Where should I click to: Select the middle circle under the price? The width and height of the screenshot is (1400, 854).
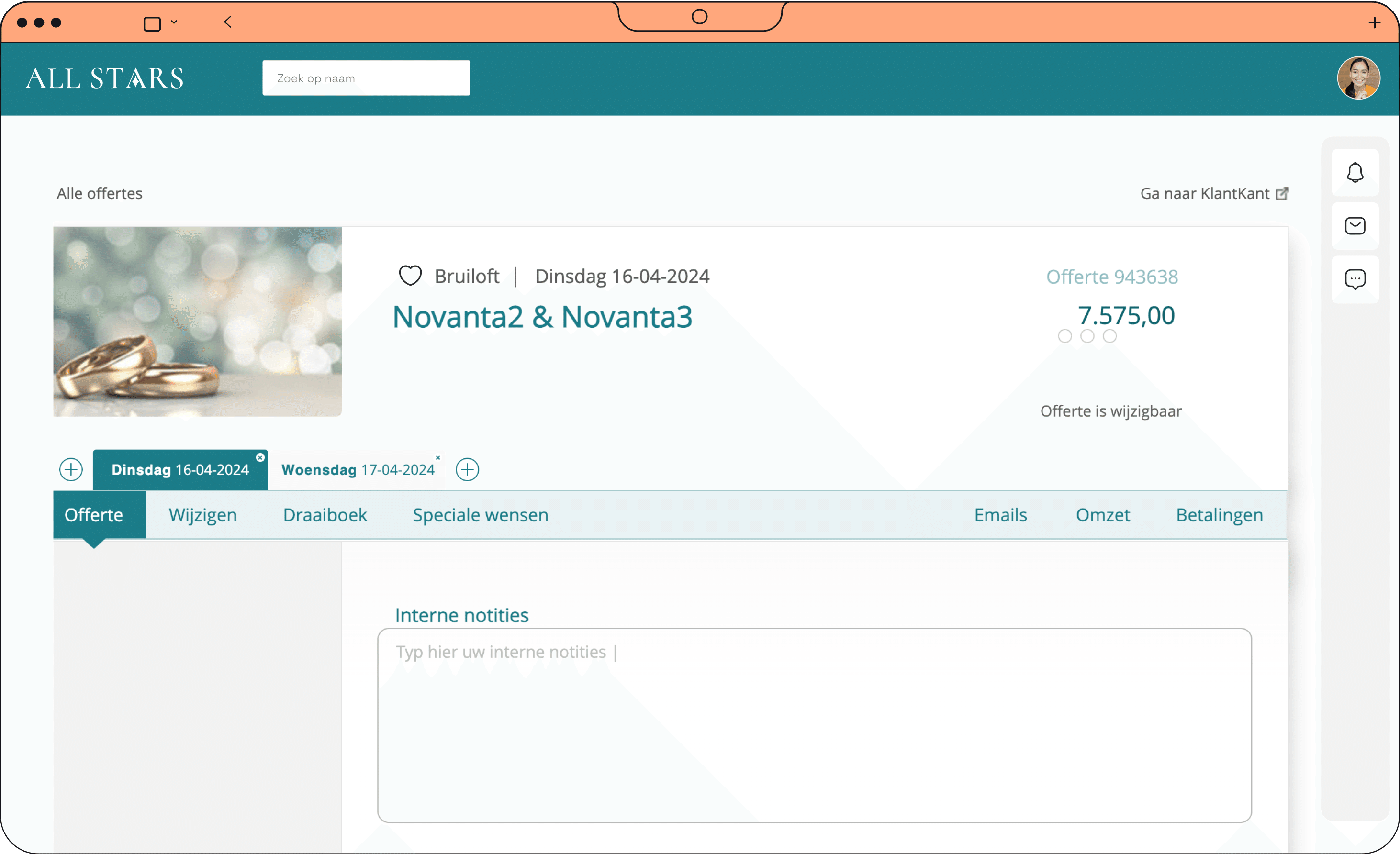[1087, 336]
